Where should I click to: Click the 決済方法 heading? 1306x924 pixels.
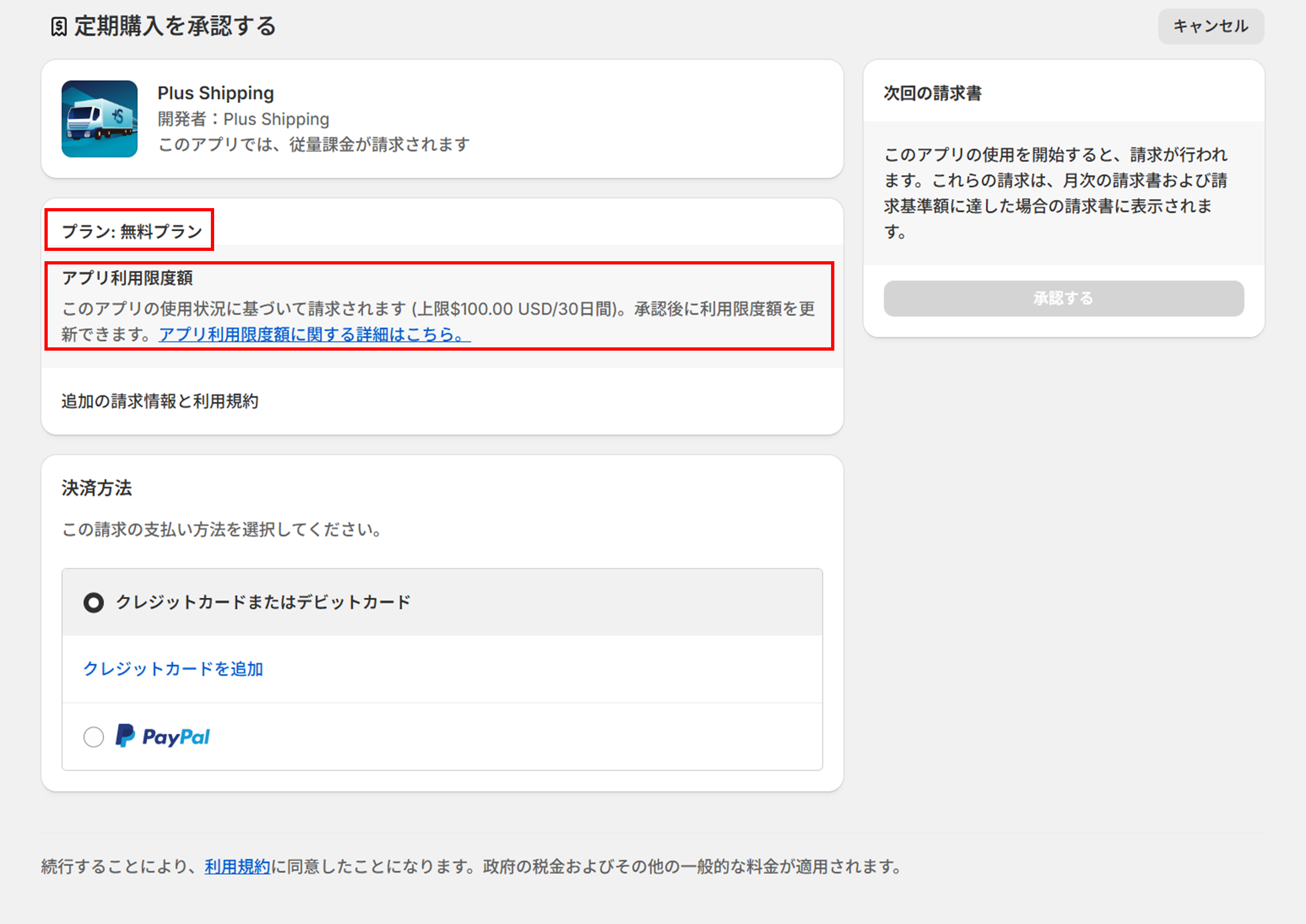click(96, 488)
